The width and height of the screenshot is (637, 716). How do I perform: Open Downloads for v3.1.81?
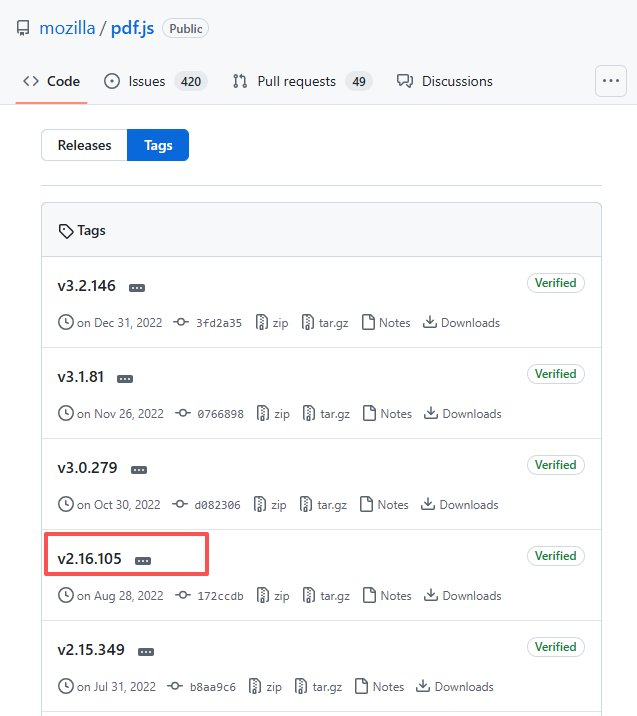(463, 414)
